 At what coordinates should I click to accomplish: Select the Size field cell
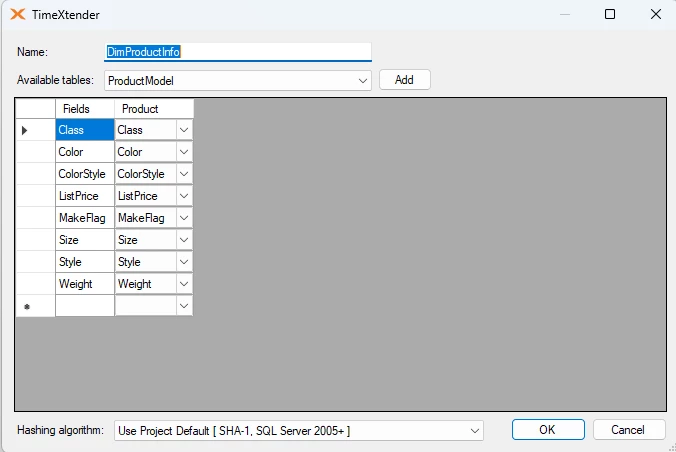click(85, 240)
